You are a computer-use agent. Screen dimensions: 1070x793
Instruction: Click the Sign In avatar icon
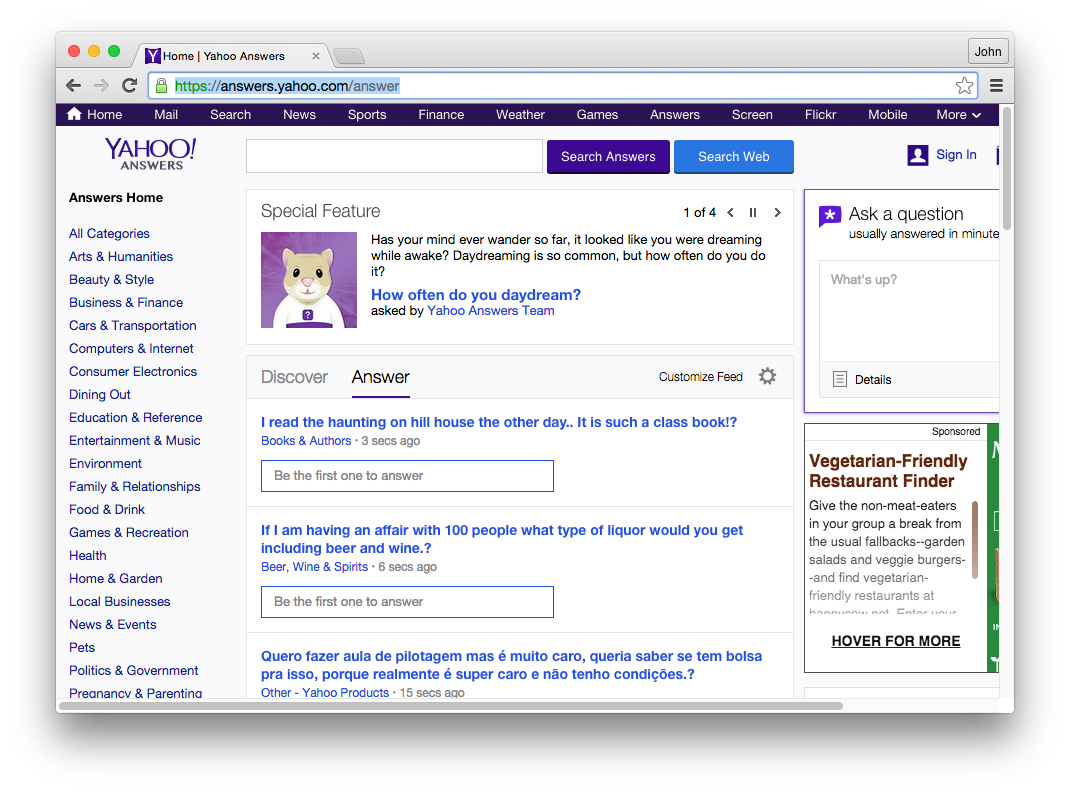point(918,155)
